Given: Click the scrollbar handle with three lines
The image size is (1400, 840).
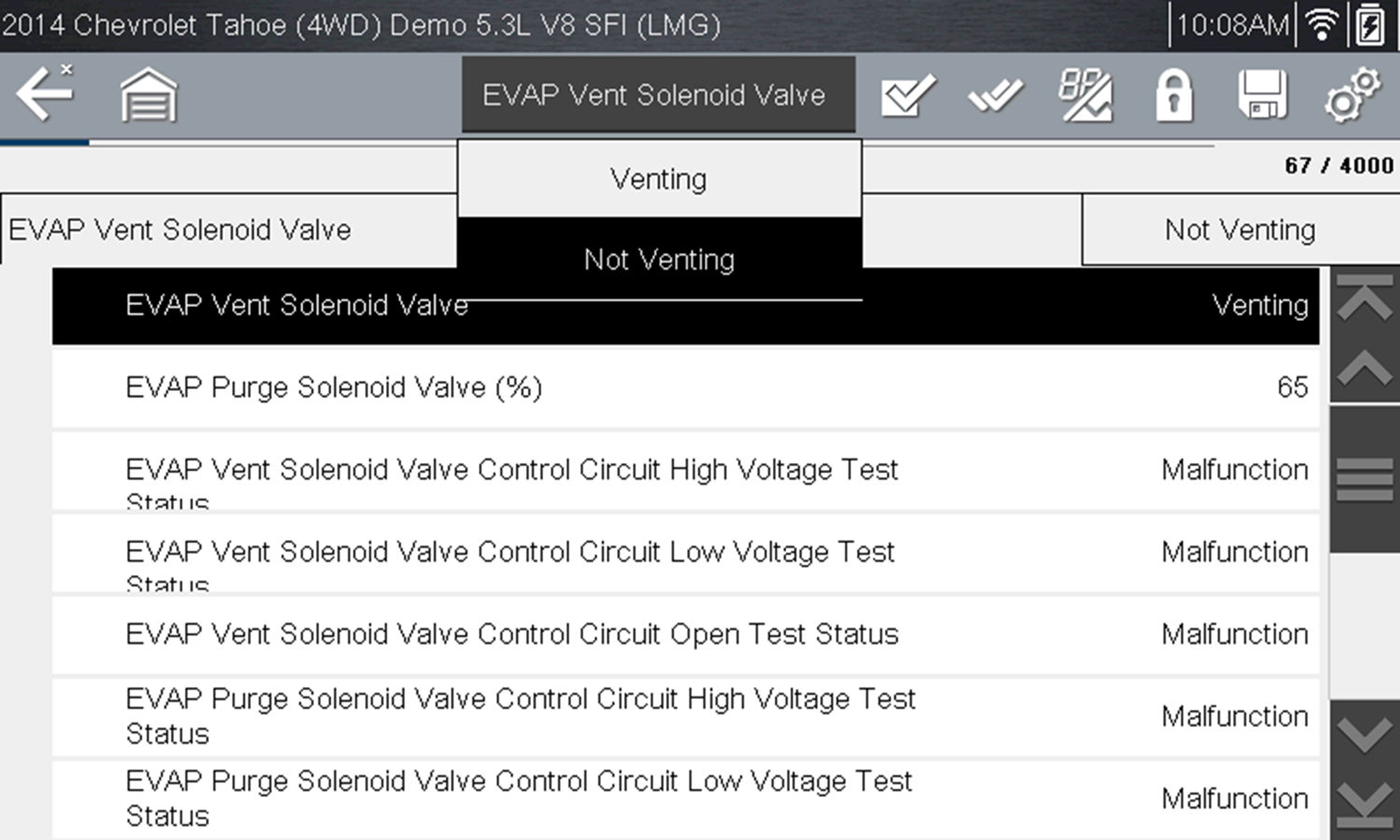Looking at the screenshot, I should click(x=1365, y=478).
